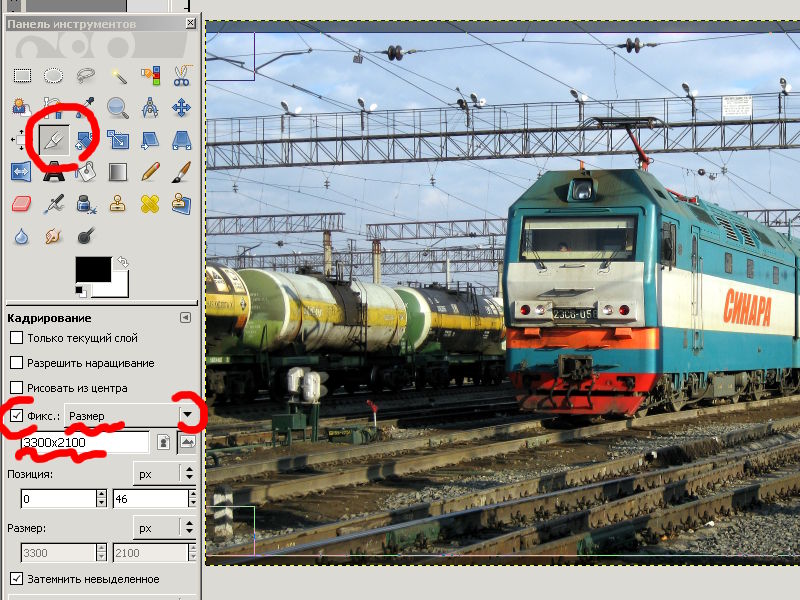800x600 pixels.
Task: Open the Кадрирование options panel menu arrow
Action: [185, 317]
